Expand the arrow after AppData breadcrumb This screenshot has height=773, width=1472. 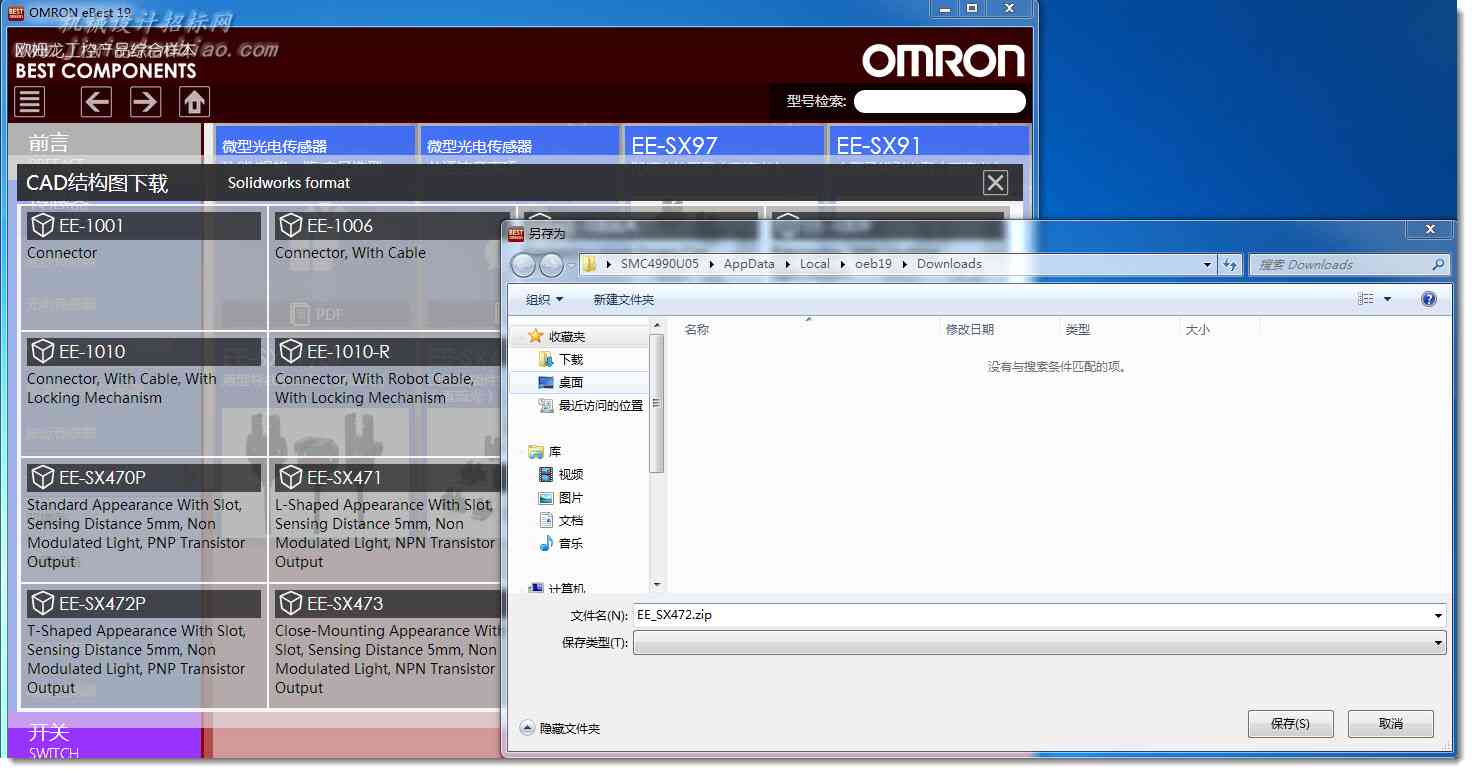(x=787, y=264)
